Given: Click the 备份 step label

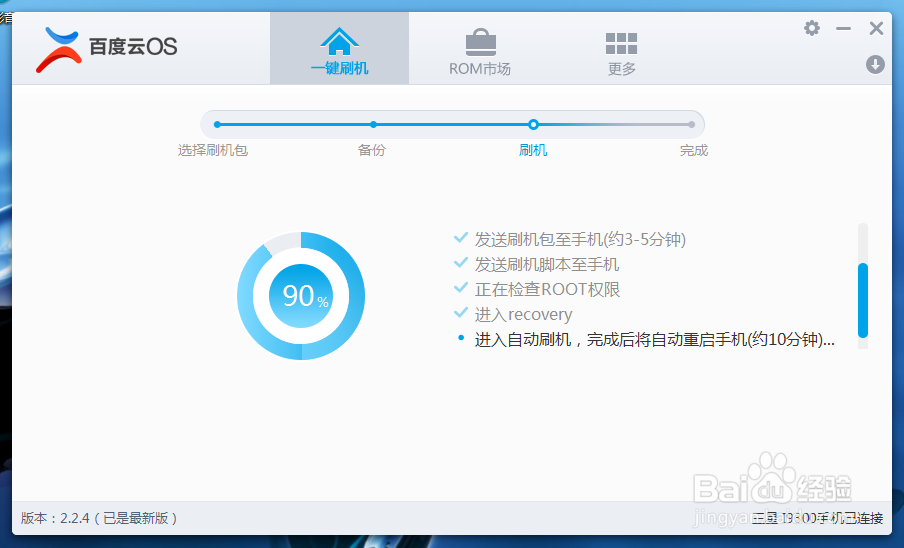Looking at the screenshot, I should pos(372,150).
